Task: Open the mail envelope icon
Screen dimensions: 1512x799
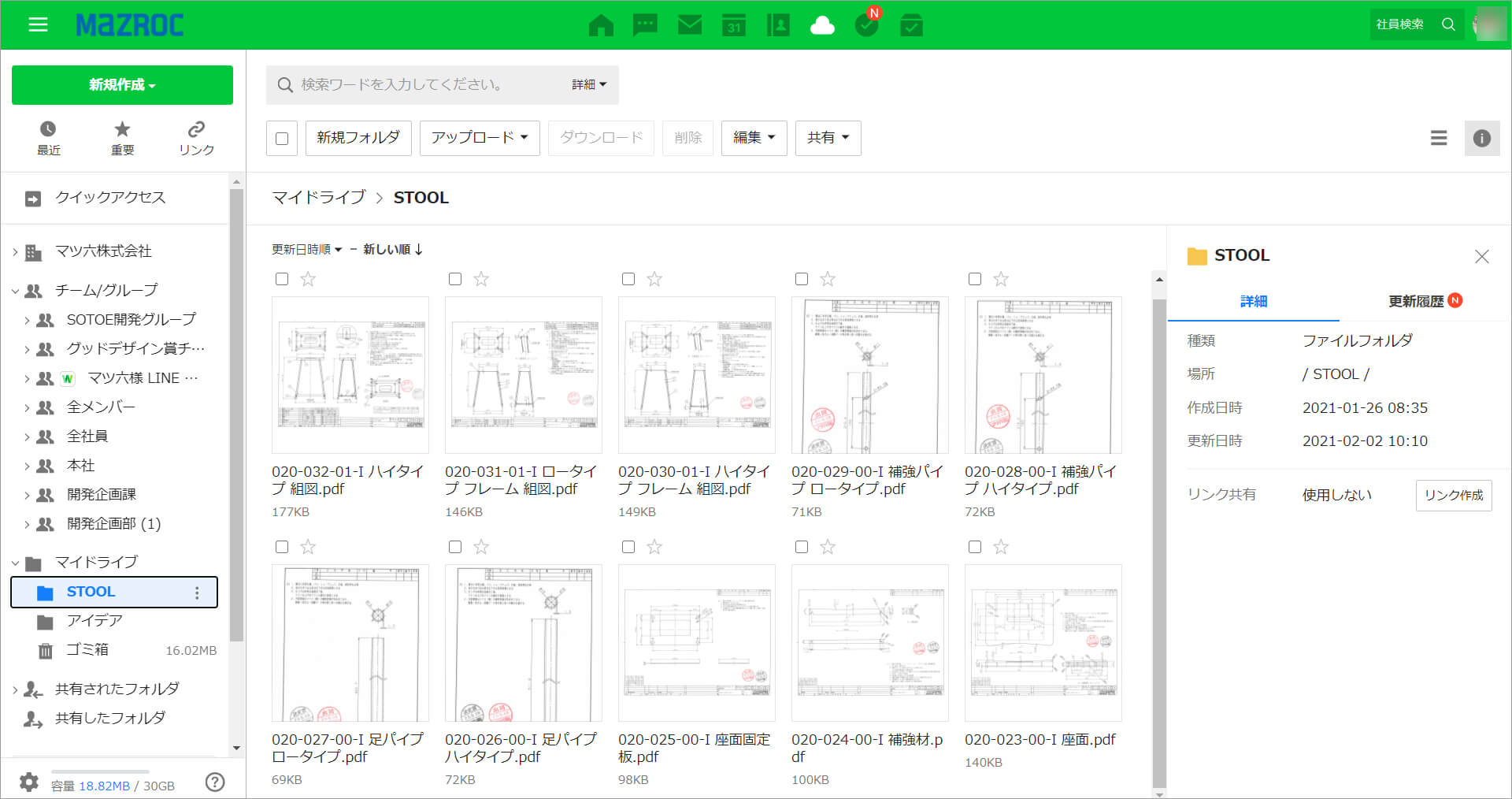Action: (690, 25)
